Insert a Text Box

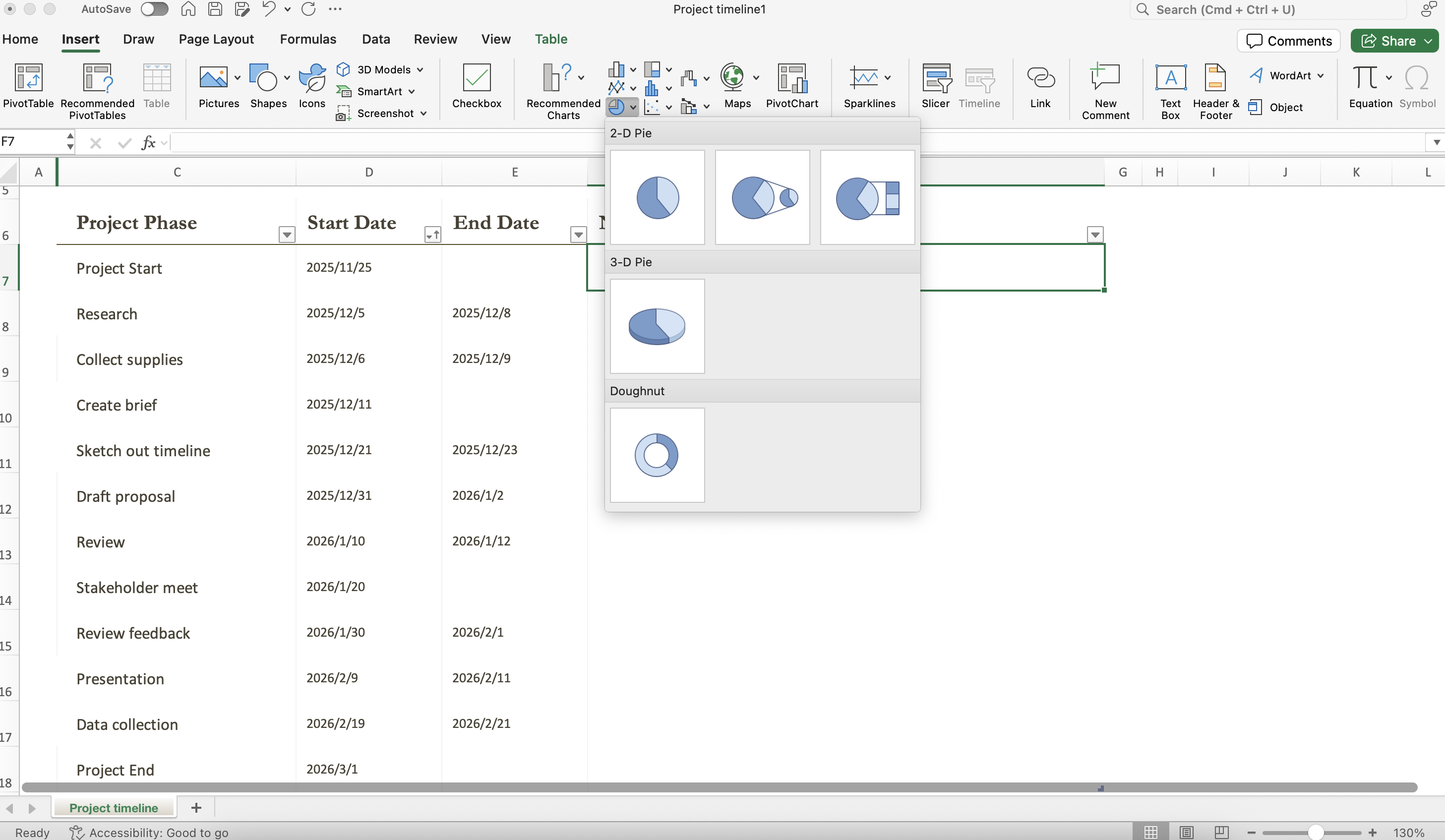coord(1170,91)
